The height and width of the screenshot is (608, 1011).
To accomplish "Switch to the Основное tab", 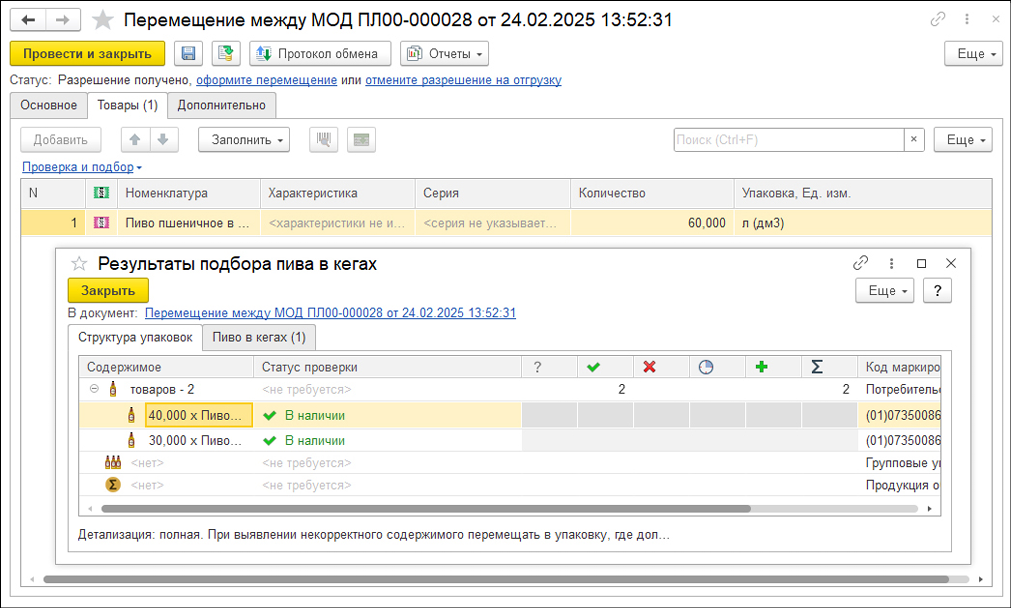I will [48, 105].
